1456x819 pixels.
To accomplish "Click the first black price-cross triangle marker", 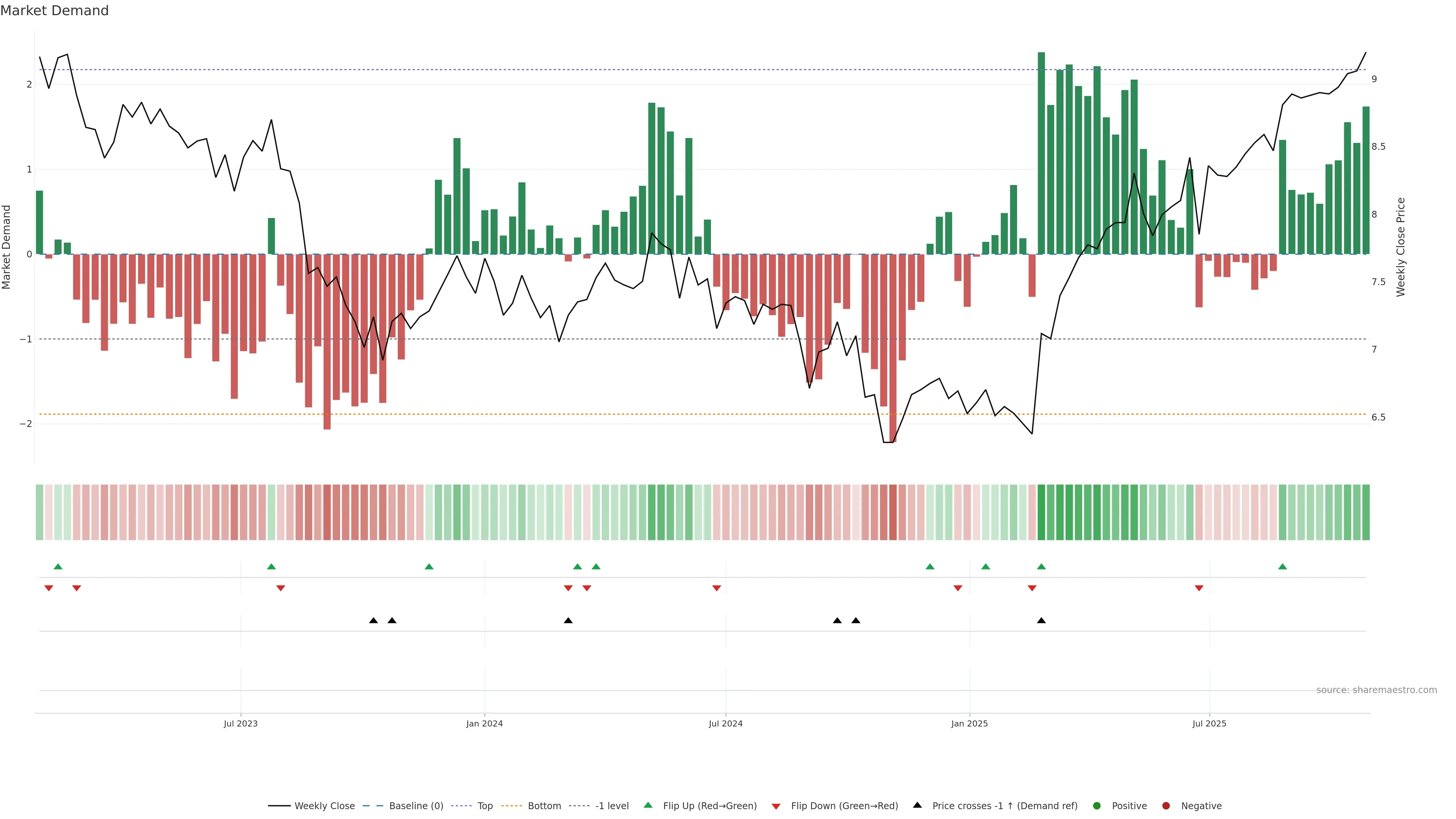I will coord(373,621).
